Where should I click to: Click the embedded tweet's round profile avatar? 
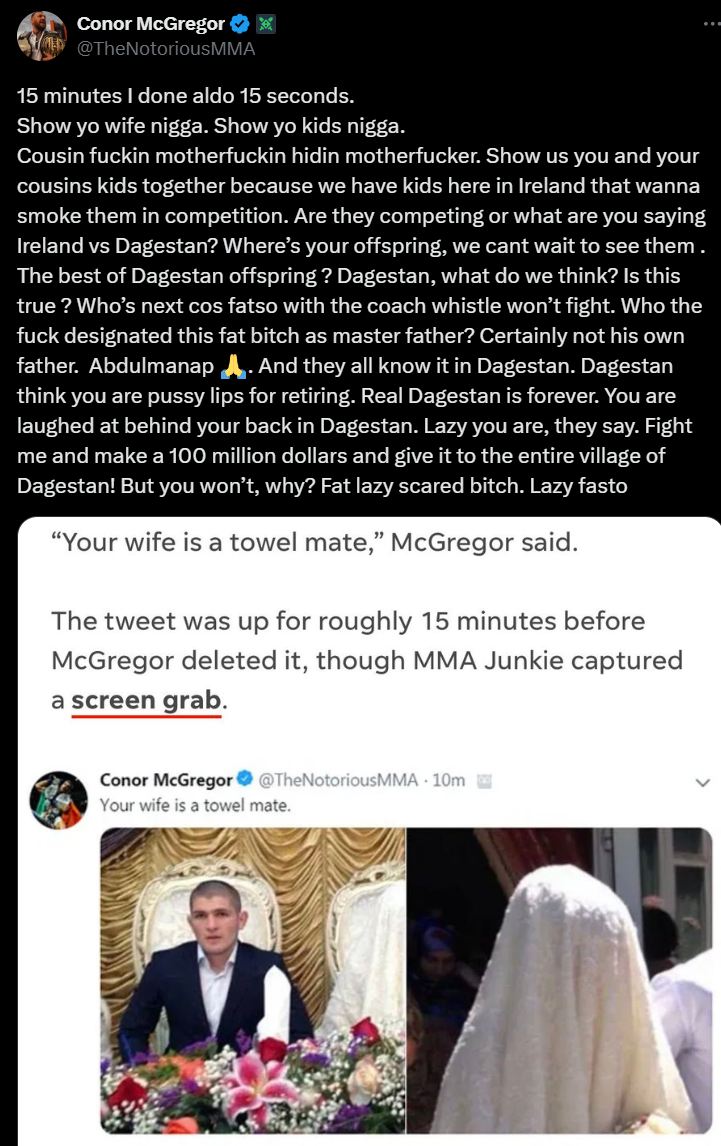58,800
